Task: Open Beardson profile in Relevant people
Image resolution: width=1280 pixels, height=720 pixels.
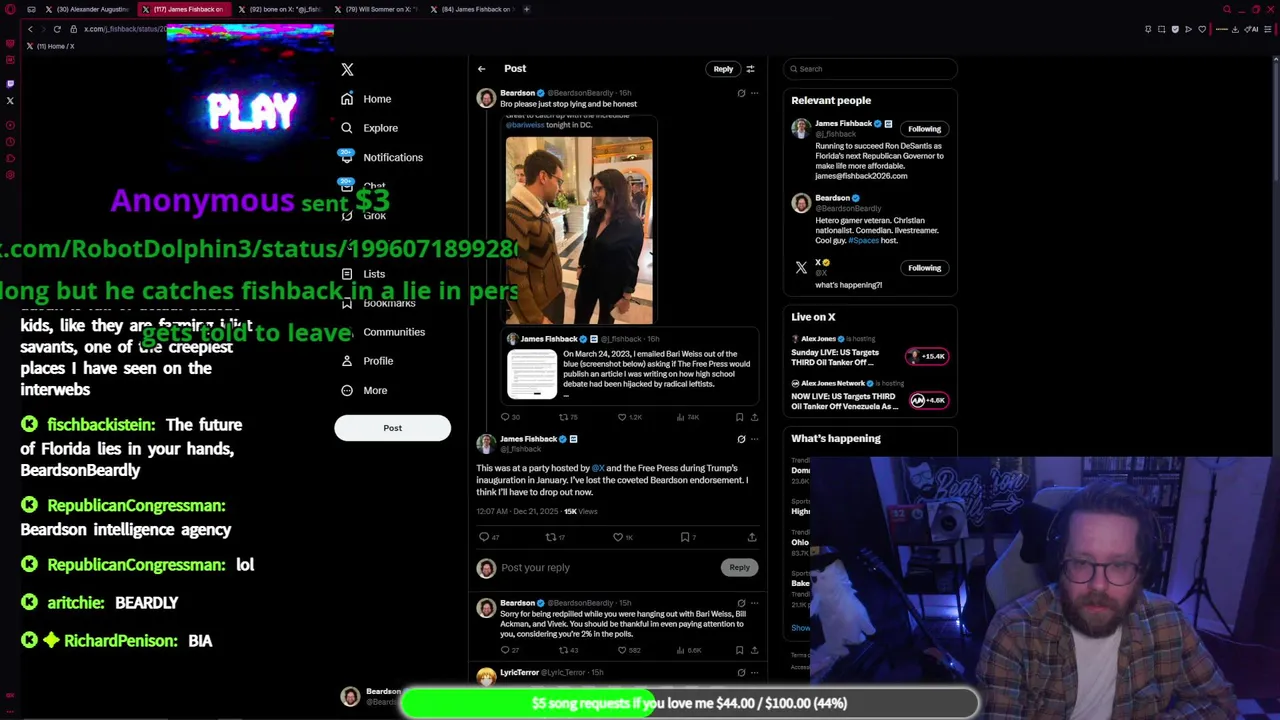Action: pos(832,198)
